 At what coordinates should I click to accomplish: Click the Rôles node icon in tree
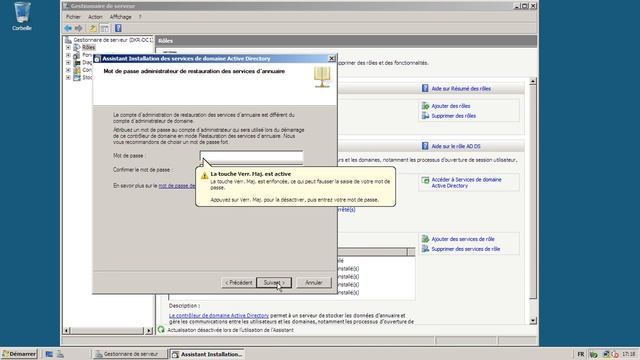tap(77, 47)
